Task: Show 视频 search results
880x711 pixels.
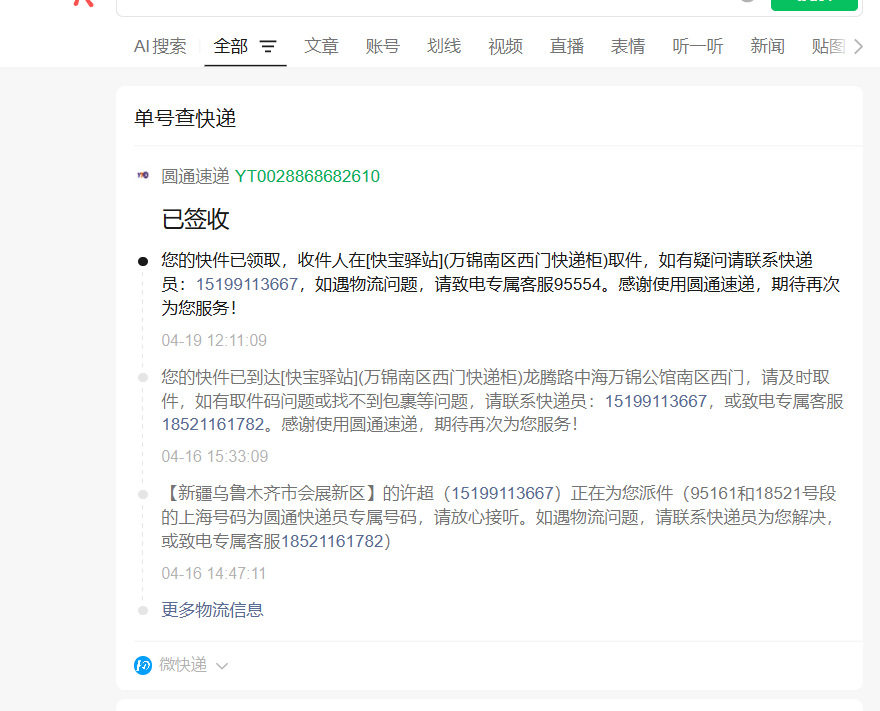Action: coord(505,46)
